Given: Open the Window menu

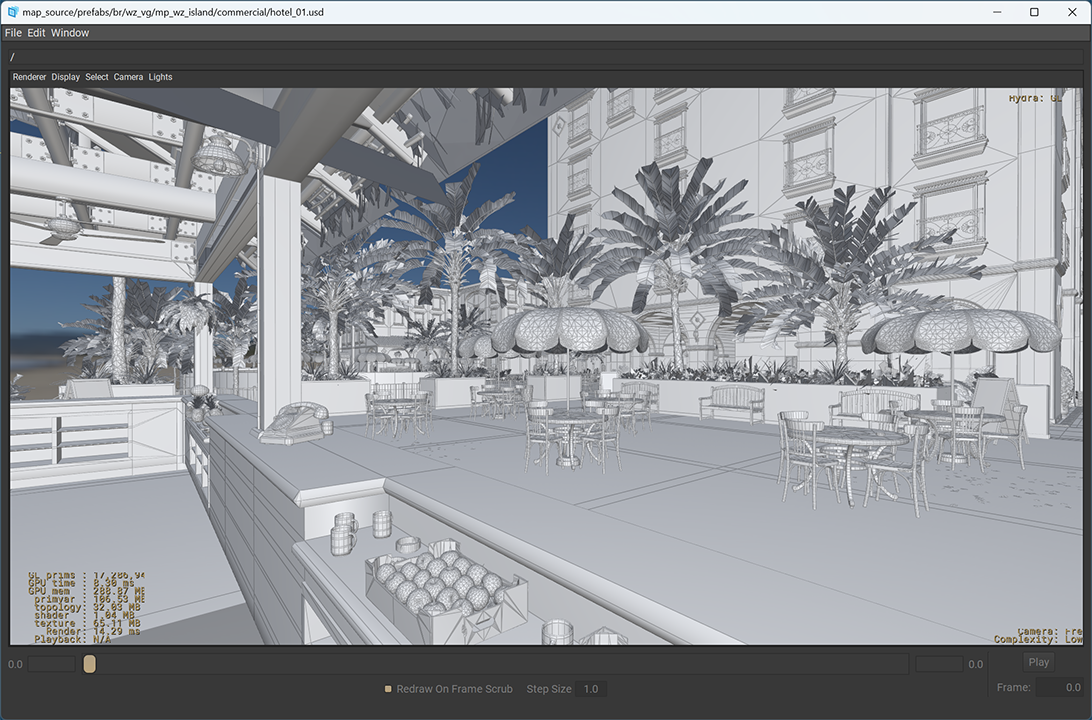Looking at the screenshot, I should pyautogui.click(x=70, y=33).
